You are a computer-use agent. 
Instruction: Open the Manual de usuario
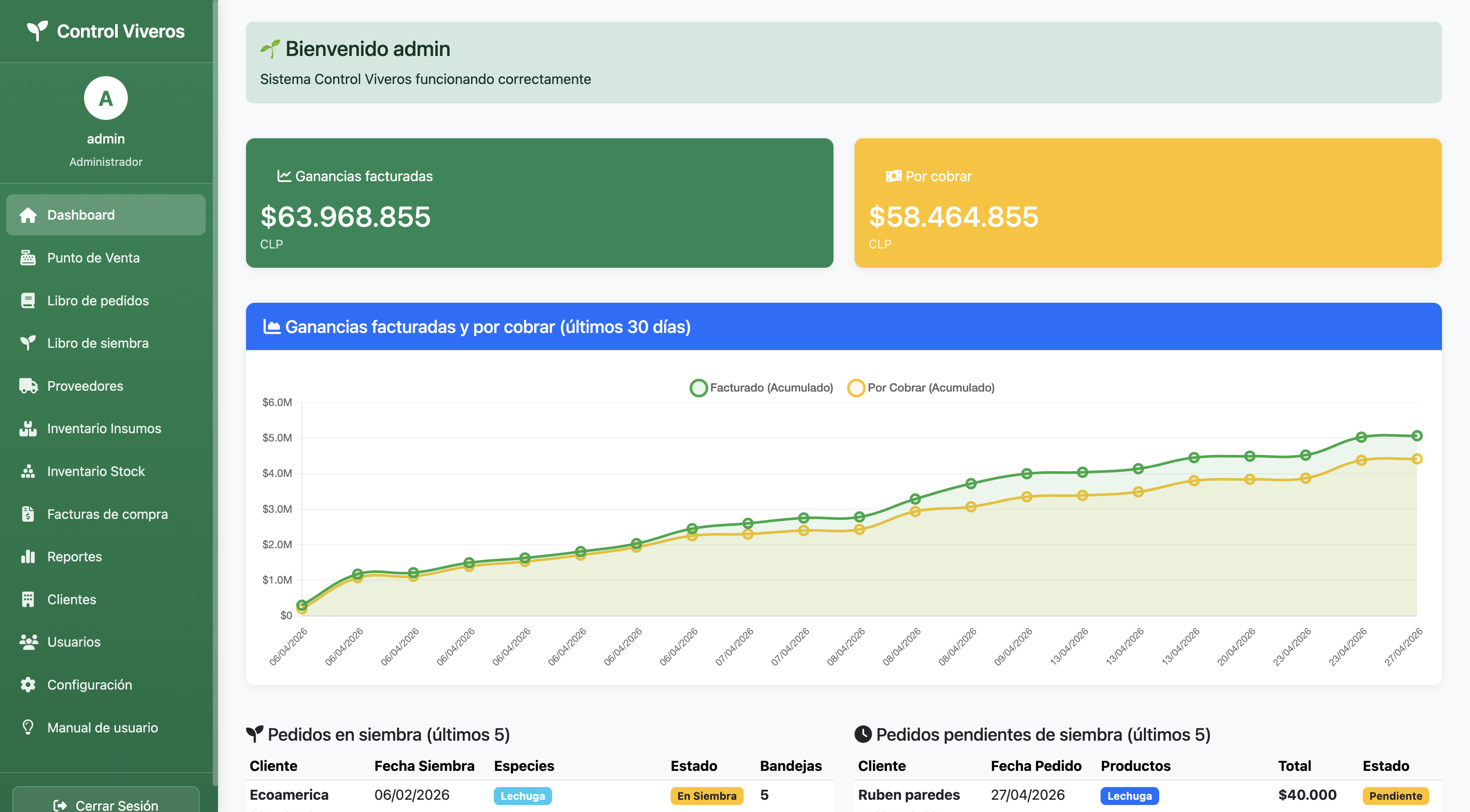106,728
